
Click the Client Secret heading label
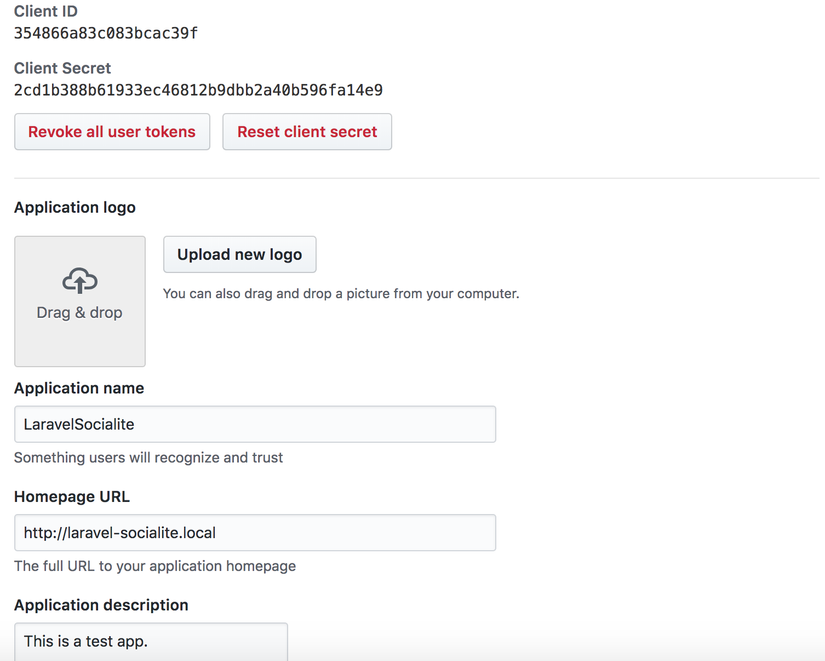(63, 68)
